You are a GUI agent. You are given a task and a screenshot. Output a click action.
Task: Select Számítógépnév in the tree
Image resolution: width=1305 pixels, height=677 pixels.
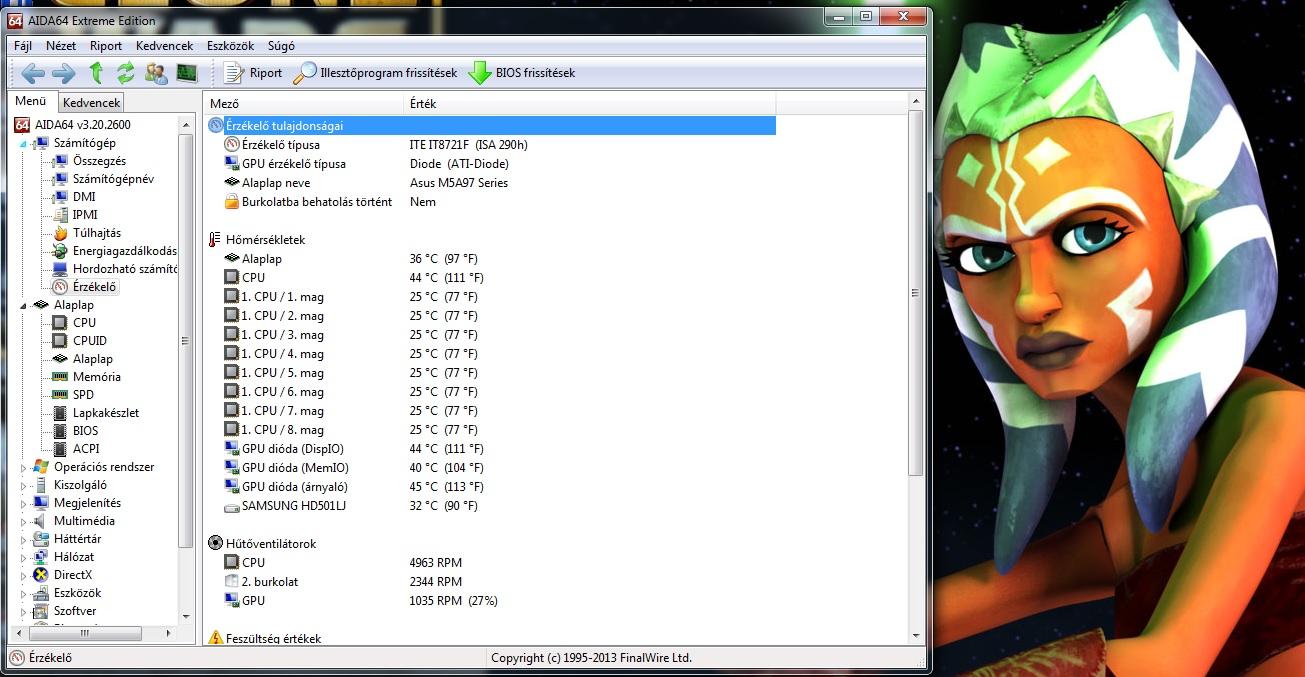(113, 179)
